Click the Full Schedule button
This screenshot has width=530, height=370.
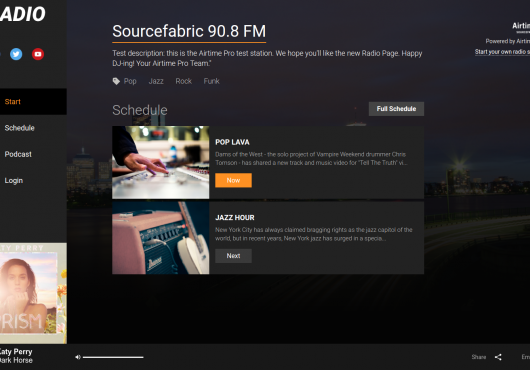pyautogui.click(x=396, y=109)
